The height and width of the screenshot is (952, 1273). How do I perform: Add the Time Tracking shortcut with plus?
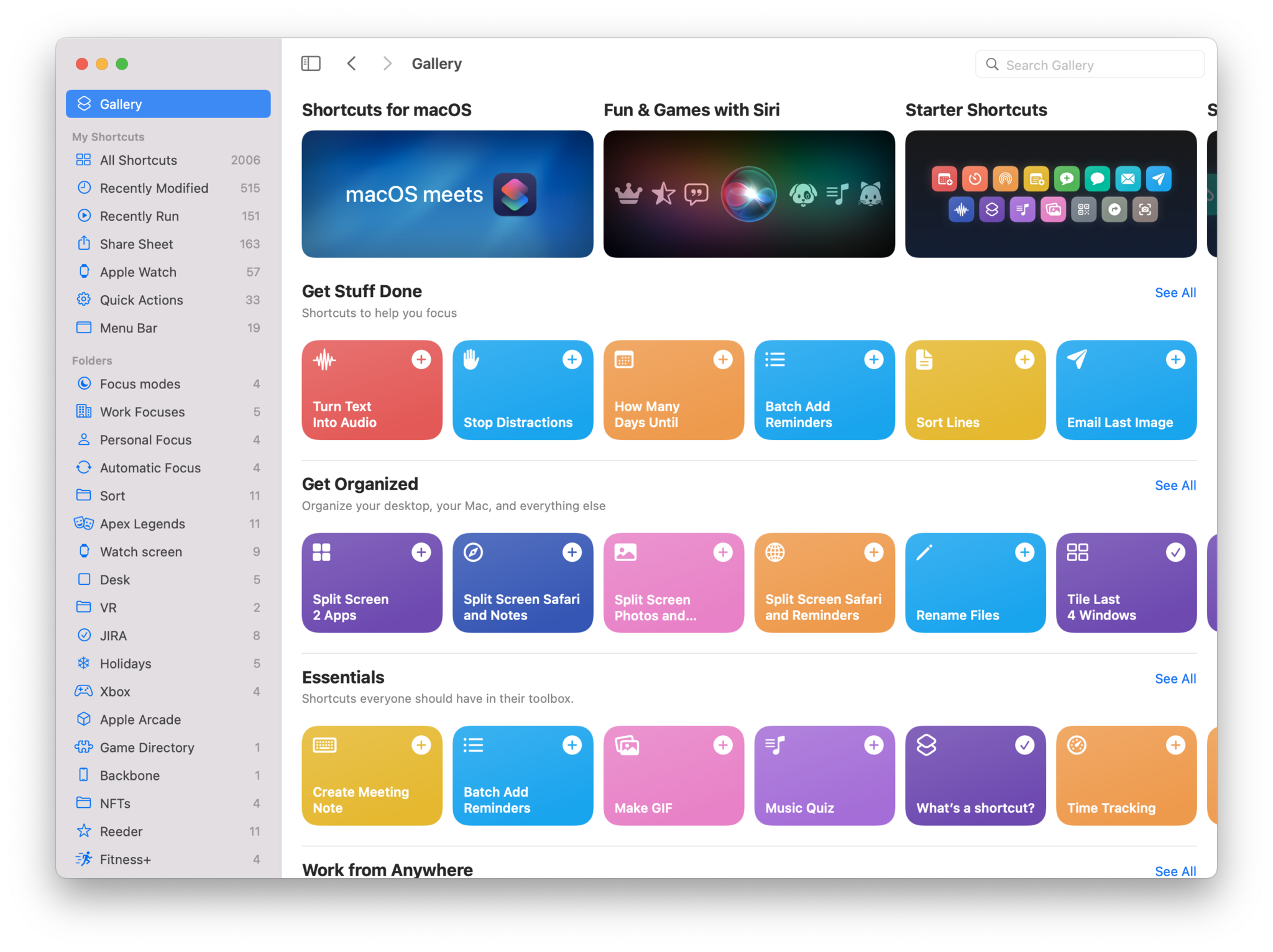1175,745
